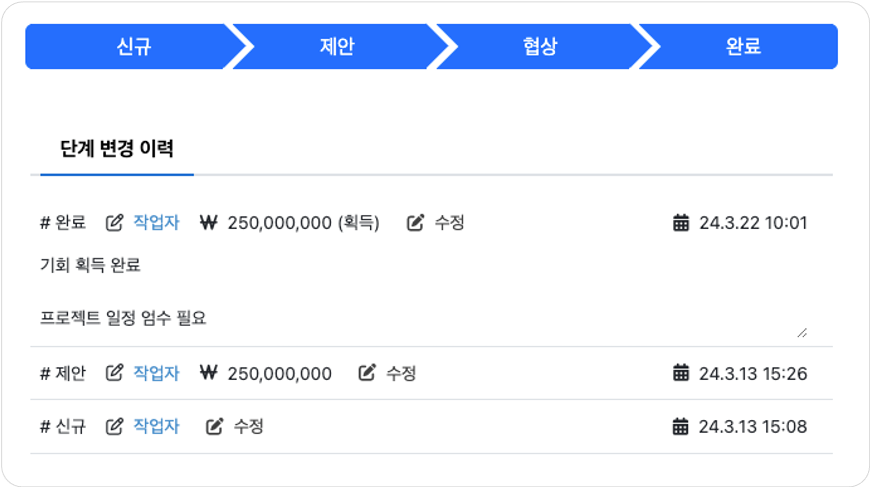Click the edit-worker icon in the 신규 row

[114, 426]
